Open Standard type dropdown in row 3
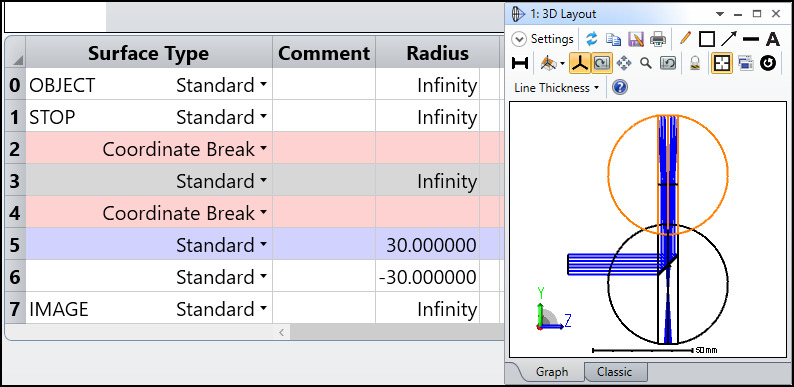Viewport: 794px width, 387px height. point(263,181)
